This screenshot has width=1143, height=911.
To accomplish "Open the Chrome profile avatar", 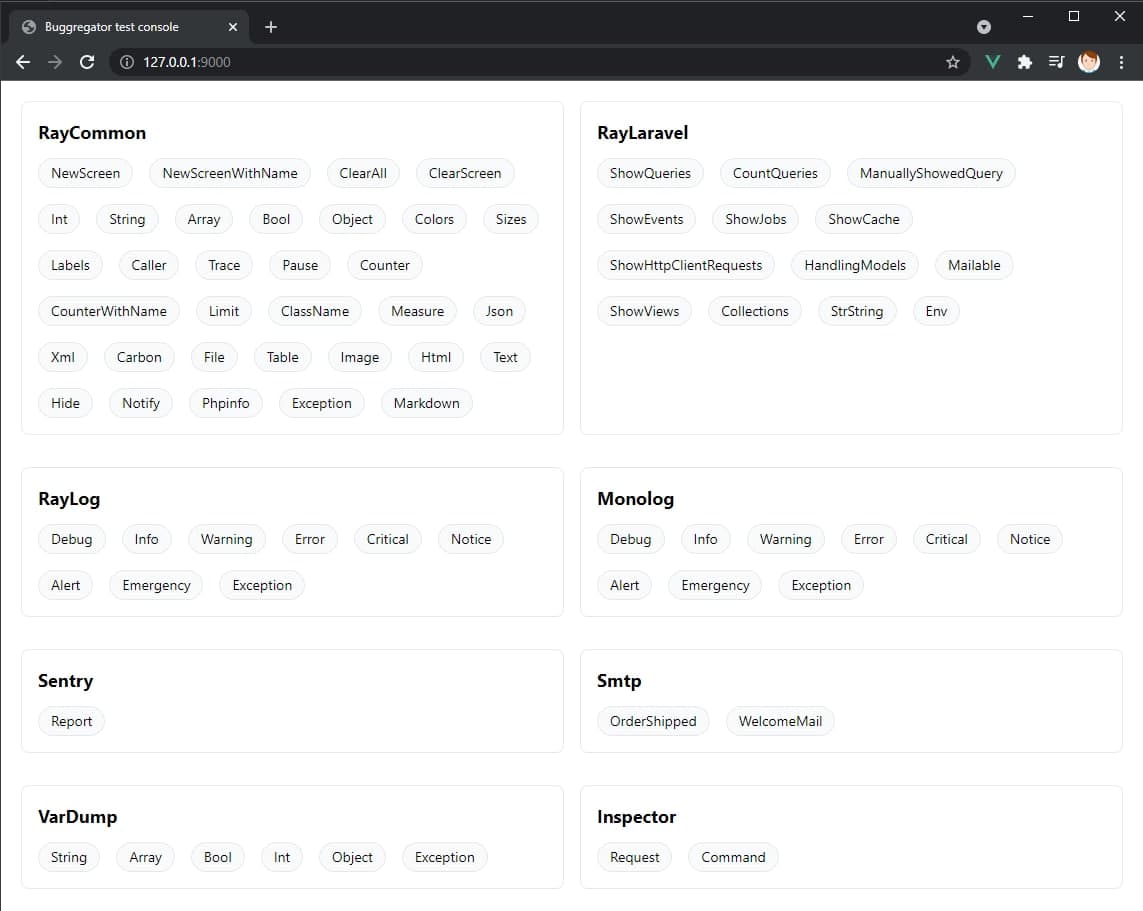I will pos(1088,62).
